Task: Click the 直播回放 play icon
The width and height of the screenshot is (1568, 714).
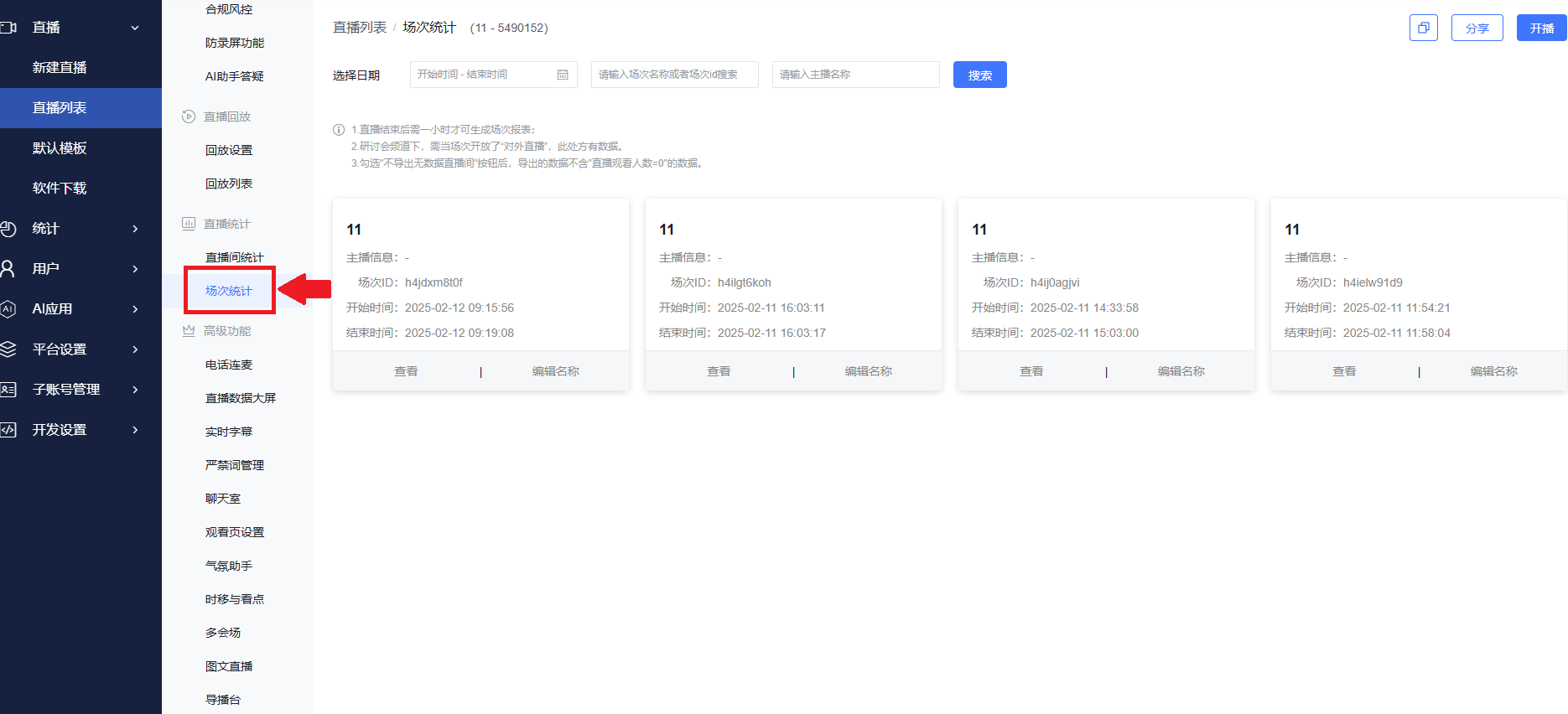Action: pyautogui.click(x=189, y=116)
